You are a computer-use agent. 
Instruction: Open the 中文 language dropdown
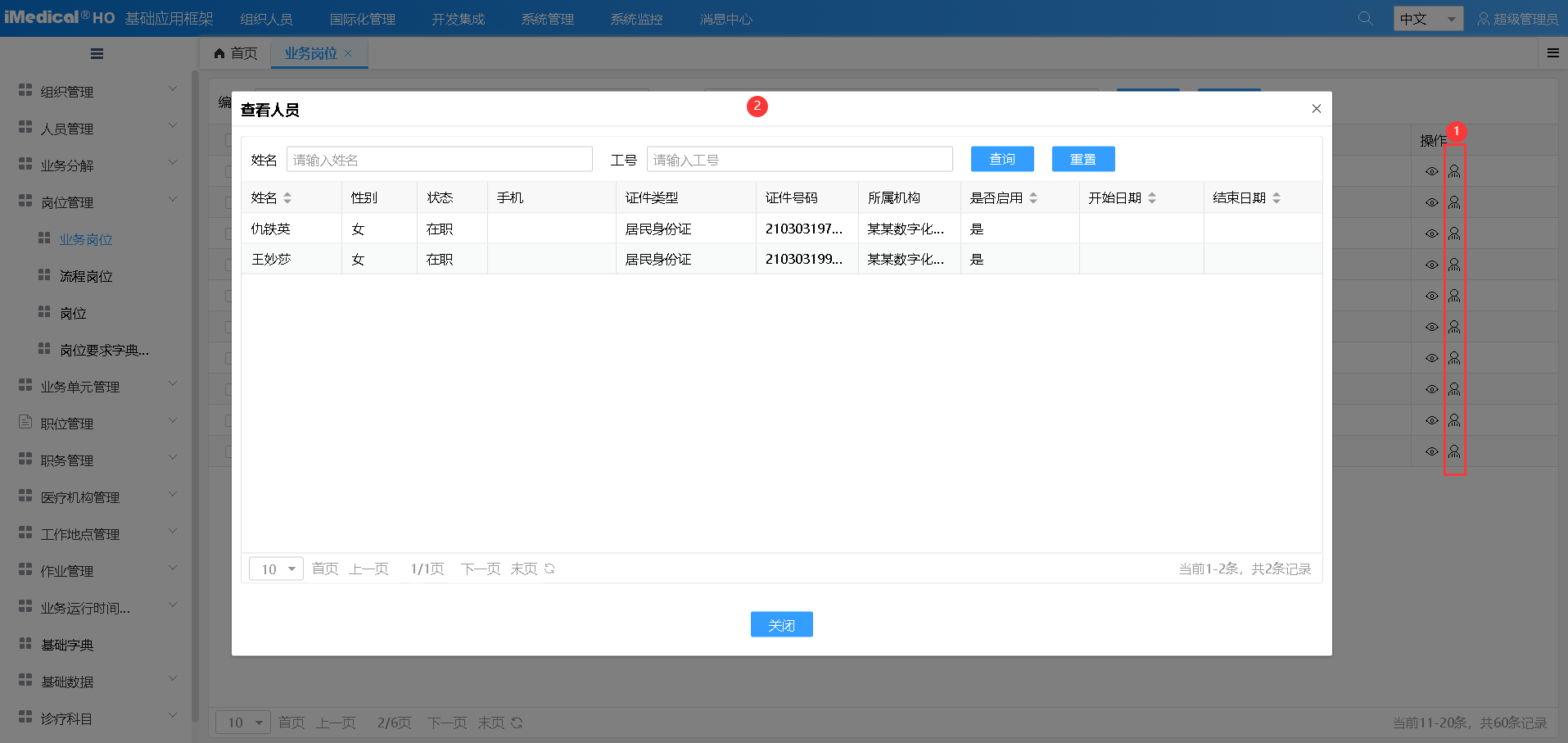(x=1428, y=19)
